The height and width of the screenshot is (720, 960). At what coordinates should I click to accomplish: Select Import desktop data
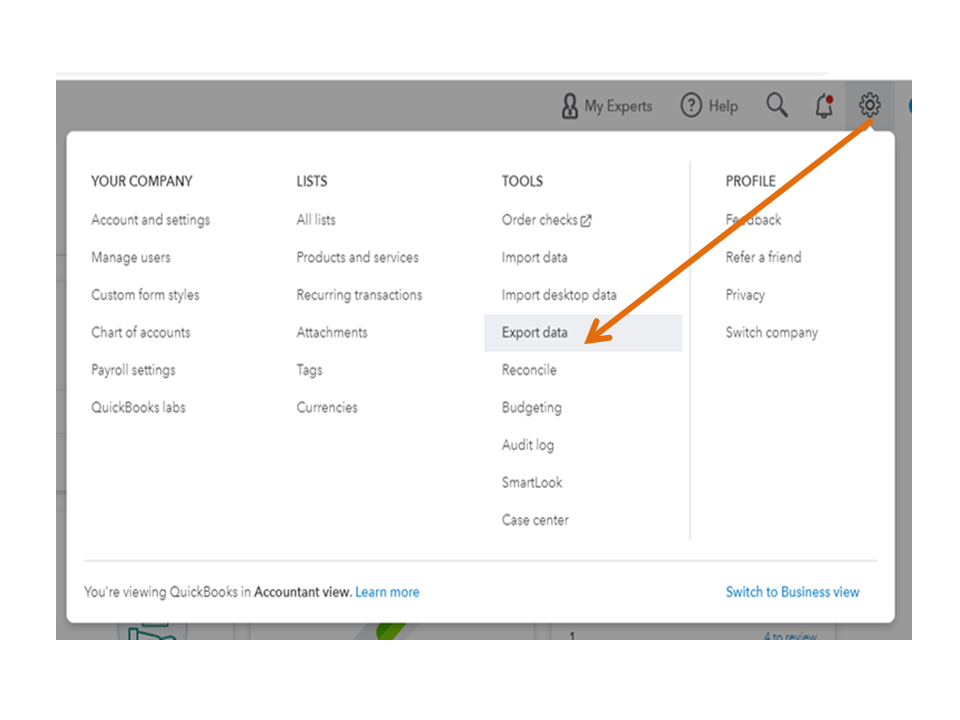[x=559, y=295]
